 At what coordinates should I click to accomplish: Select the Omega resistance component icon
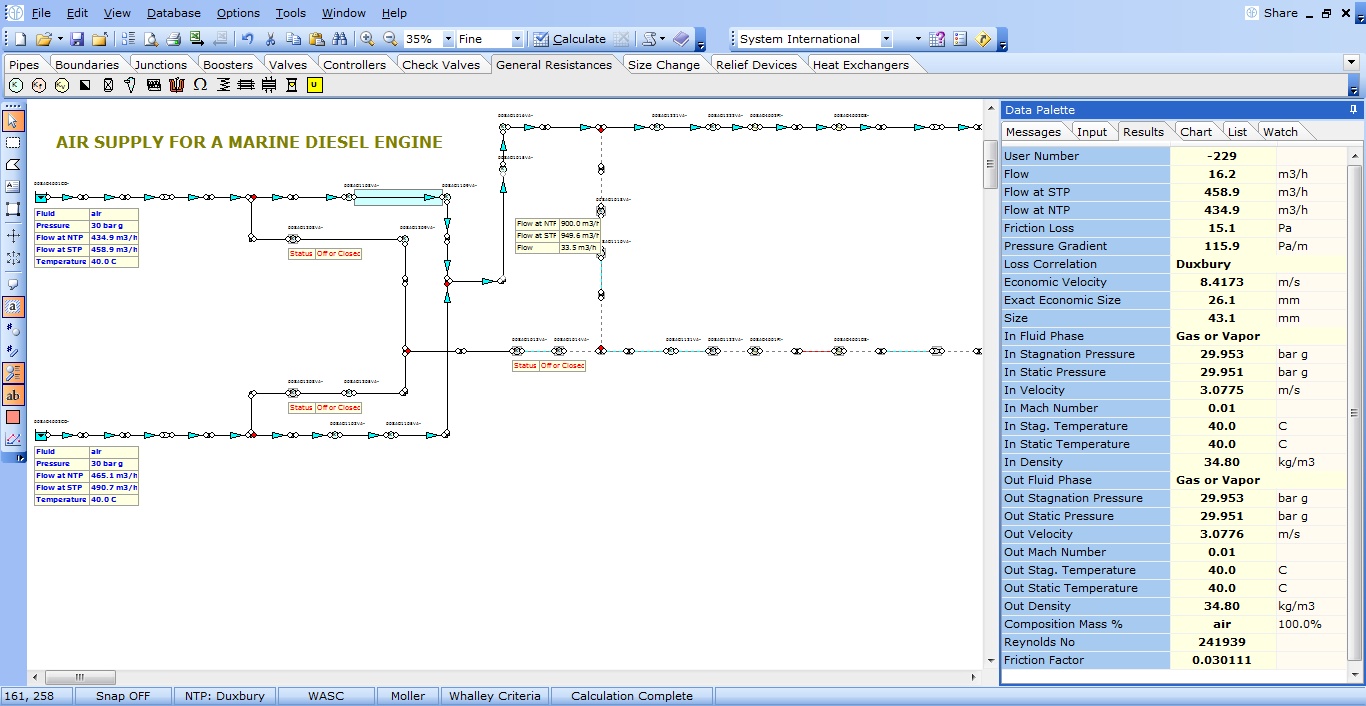[x=200, y=85]
